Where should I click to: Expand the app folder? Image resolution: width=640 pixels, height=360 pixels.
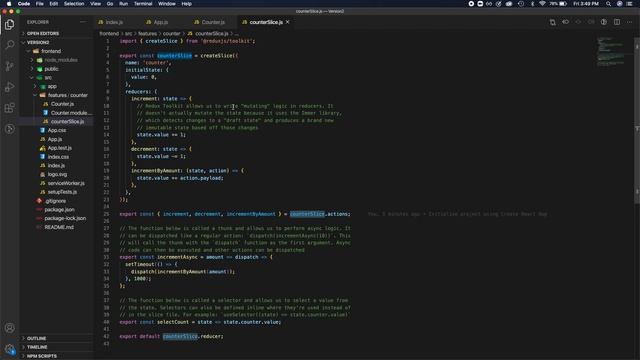pyautogui.click(x=56, y=87)
